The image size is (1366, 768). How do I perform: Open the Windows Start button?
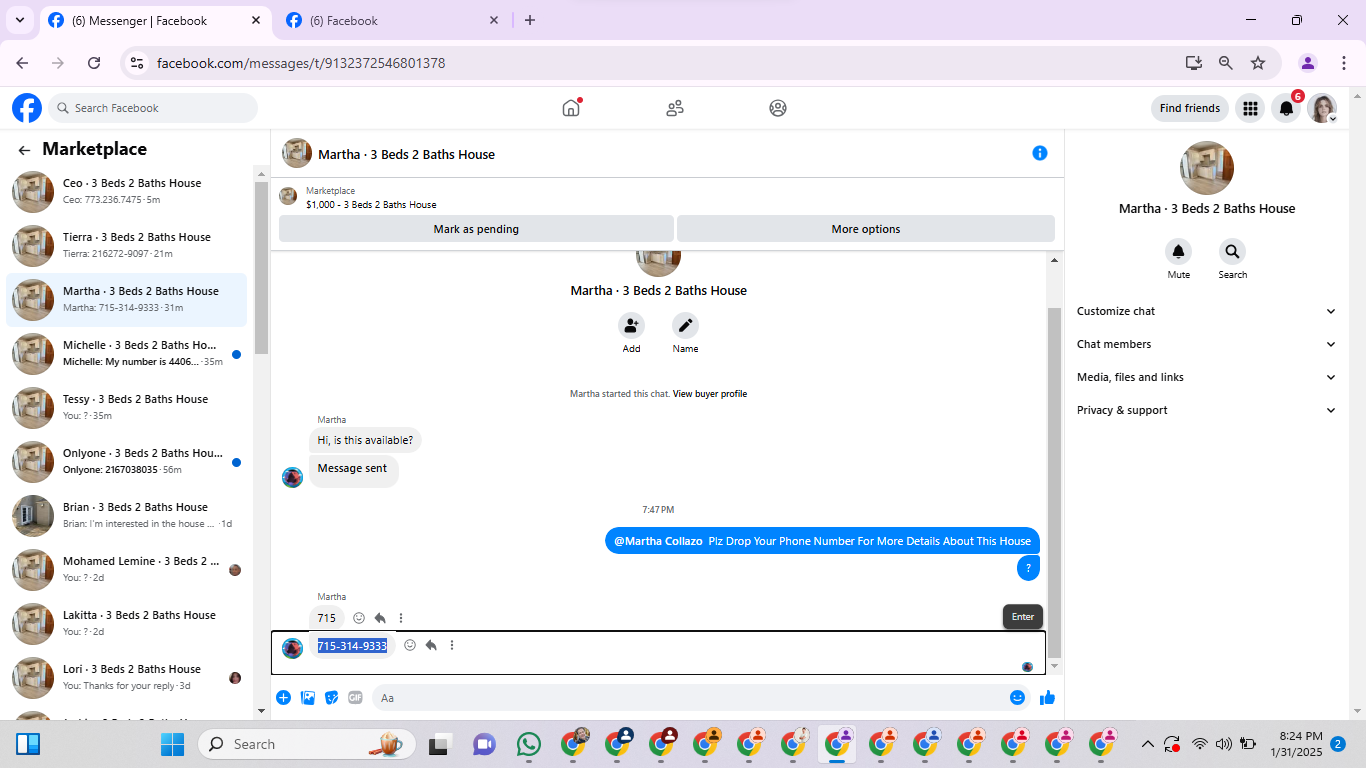[x=172, y=744]
